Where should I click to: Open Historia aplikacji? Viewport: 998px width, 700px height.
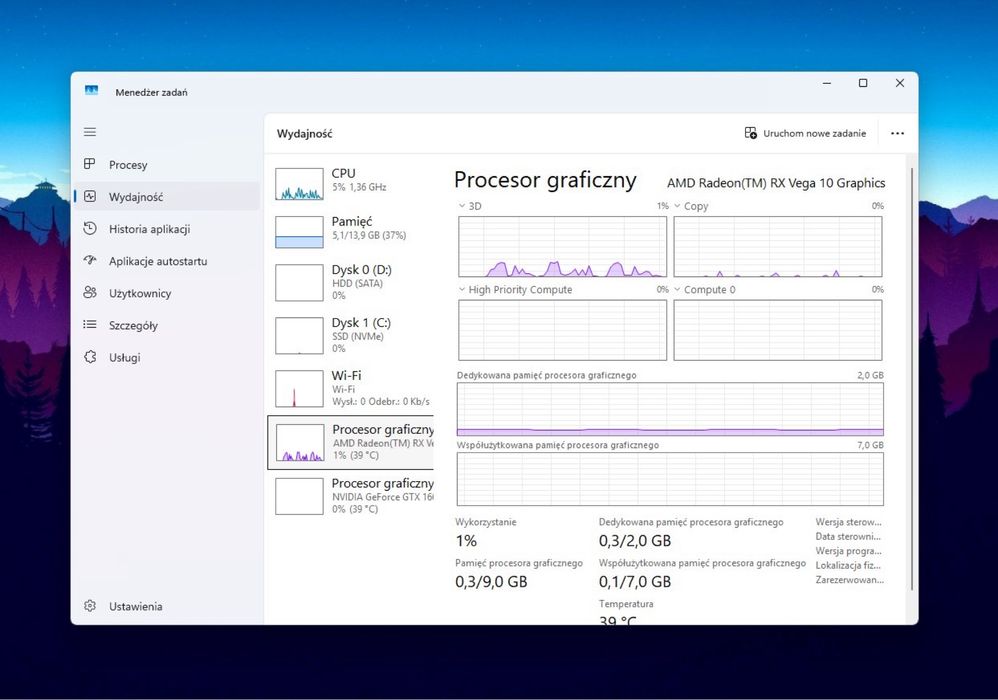[167, 229]
